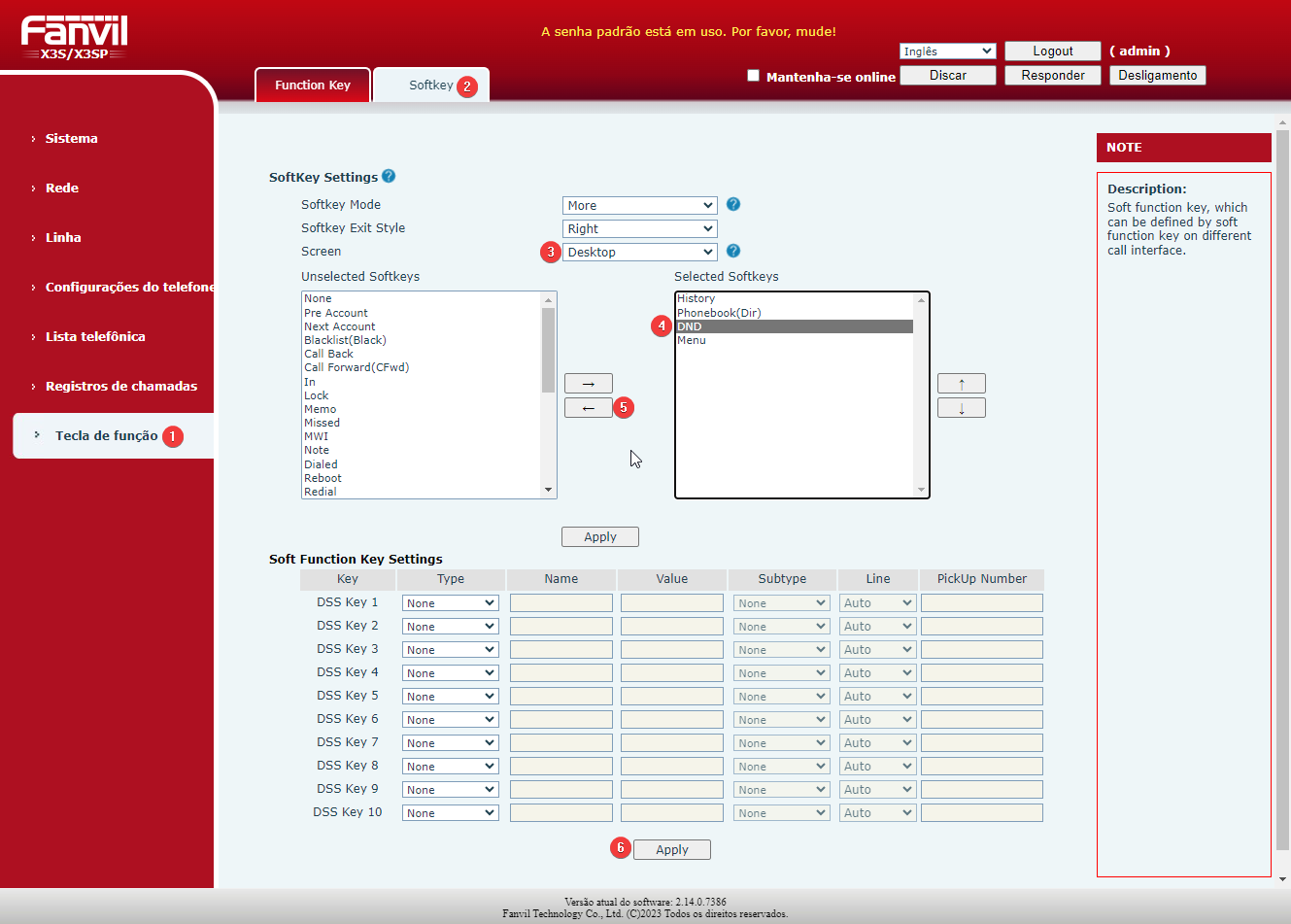Switch to the Function Key tab
The image size is (1291, 924).
[312, 86]
